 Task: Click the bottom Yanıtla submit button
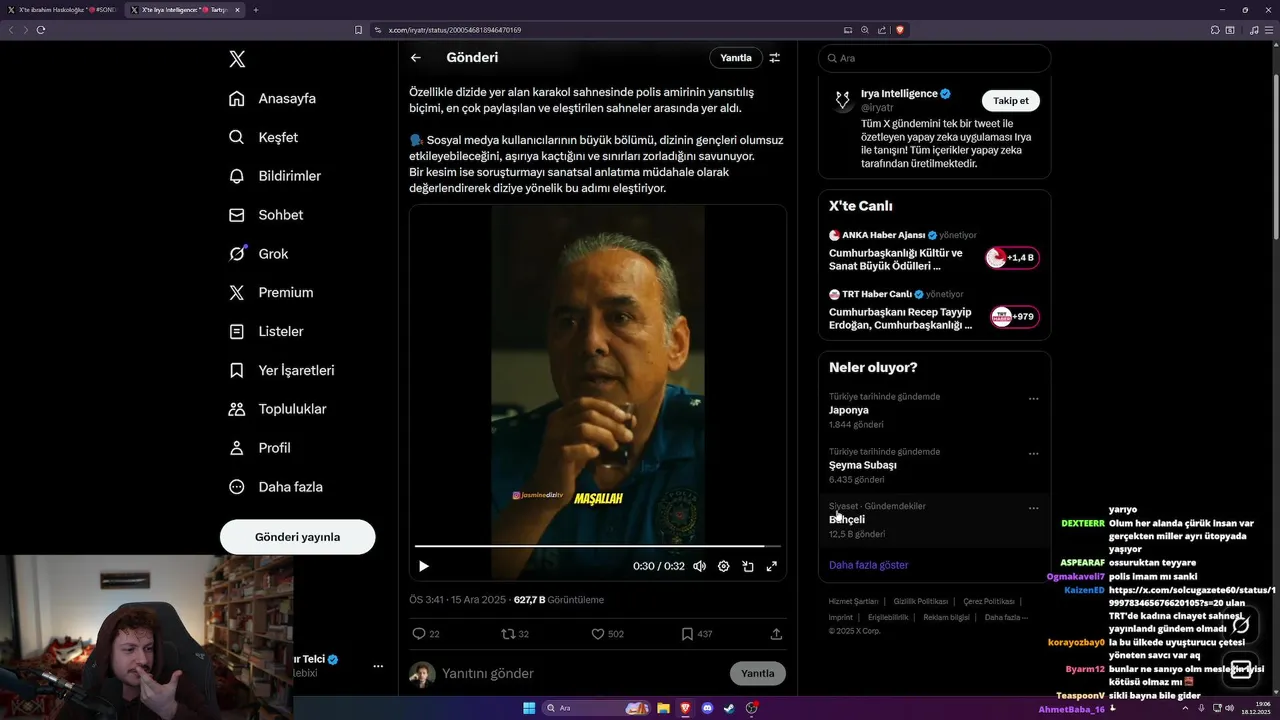point(758,673)
